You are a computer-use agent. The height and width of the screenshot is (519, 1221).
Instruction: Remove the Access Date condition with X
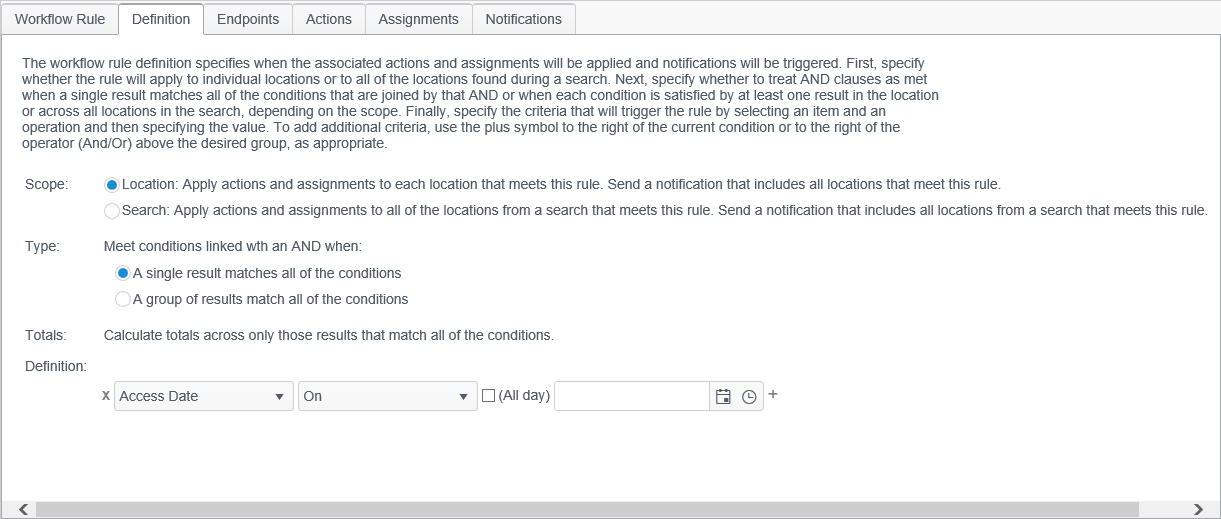tap(106, 396)
